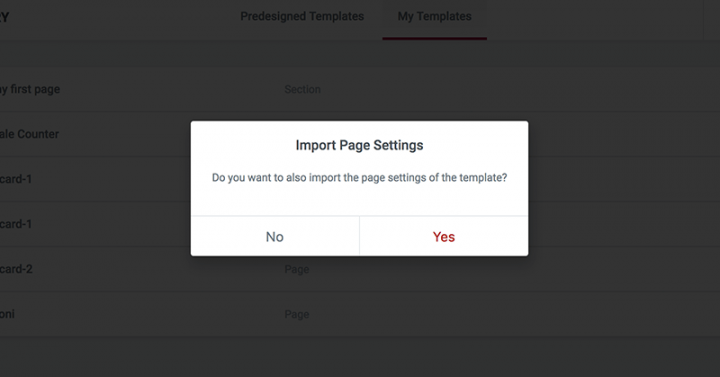
Task: Select the My Templates tab
Action: (x=434, y=17)
